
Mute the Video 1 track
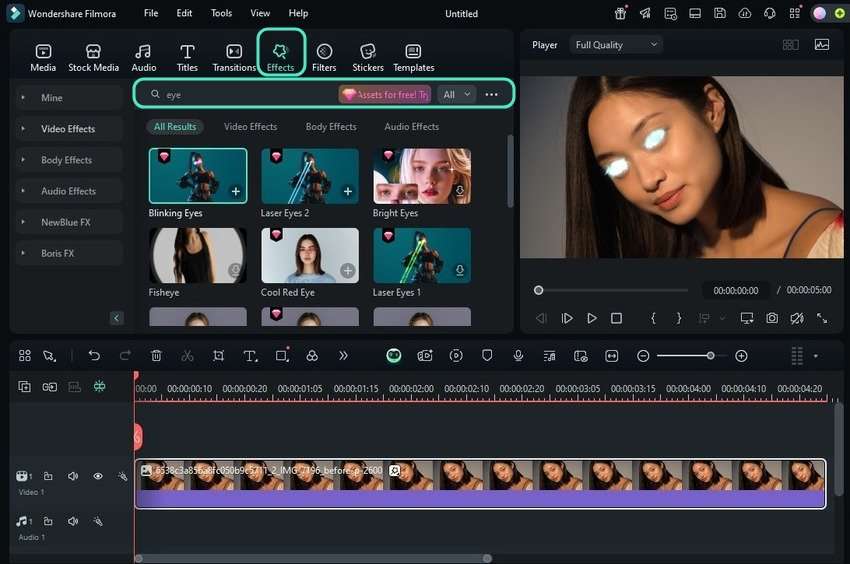(72, 477)
